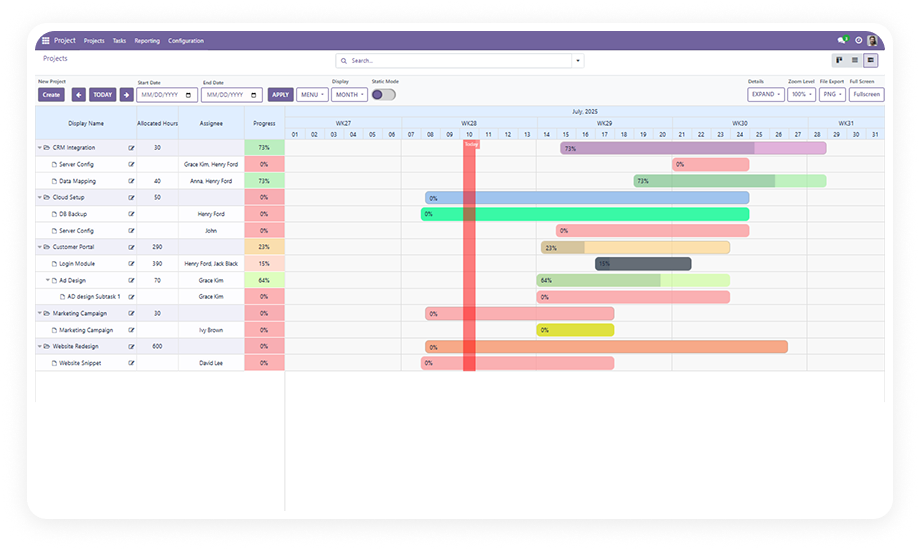This screenshot has height=550, width=920.
Task: Open the user avatar menu
Action: pyautogui.click(x=872, y=41)
